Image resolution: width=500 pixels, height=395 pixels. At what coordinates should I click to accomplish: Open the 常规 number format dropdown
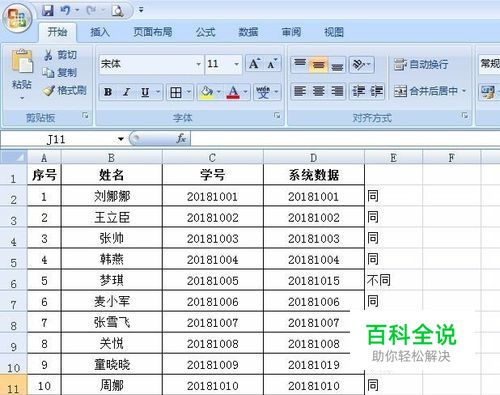coord(489,63)
